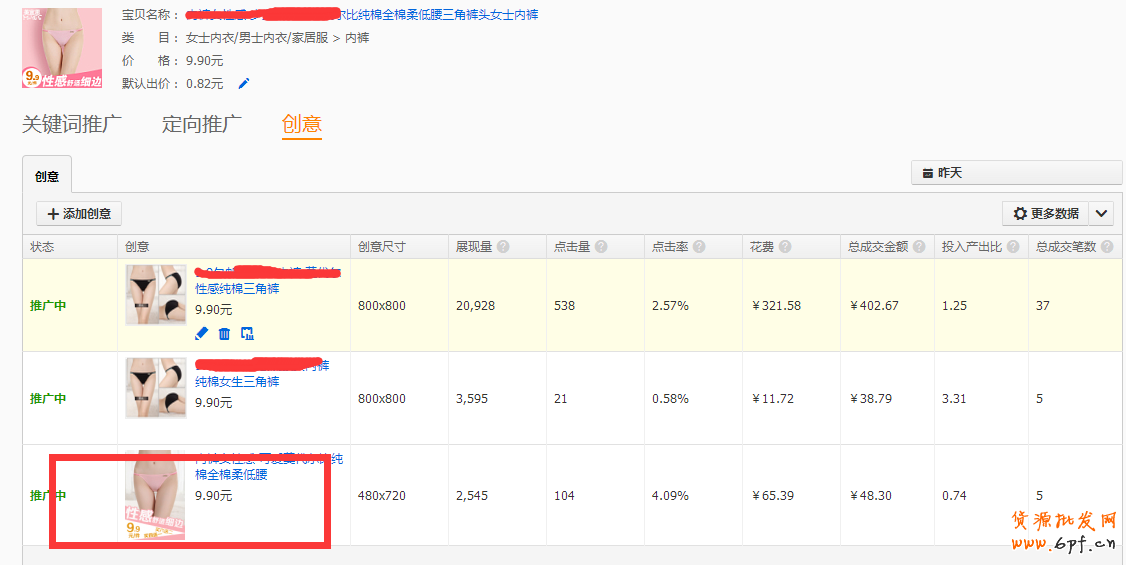Switch to the 关键词推广 tab
This screenshot has height=565, width=1126.
(x=72, y=125)
